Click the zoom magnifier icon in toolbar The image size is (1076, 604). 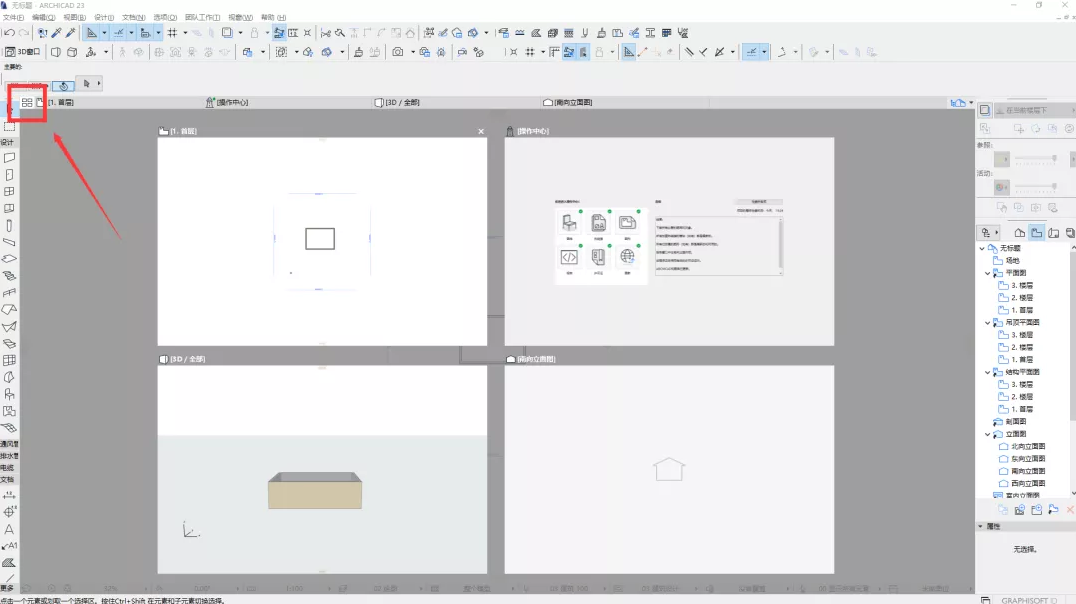340,32
